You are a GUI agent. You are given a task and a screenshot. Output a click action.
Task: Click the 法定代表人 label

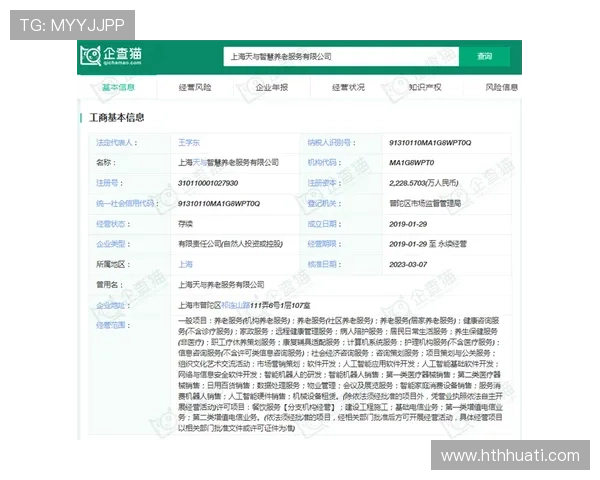(x=116, y=143)
